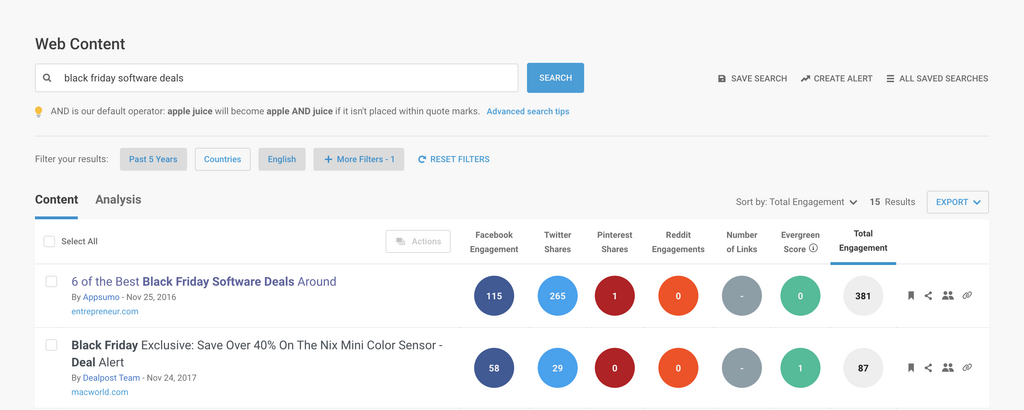Click bookmark icon for Appsumo article row
The image size is (1024, 410).
point(910,296)
